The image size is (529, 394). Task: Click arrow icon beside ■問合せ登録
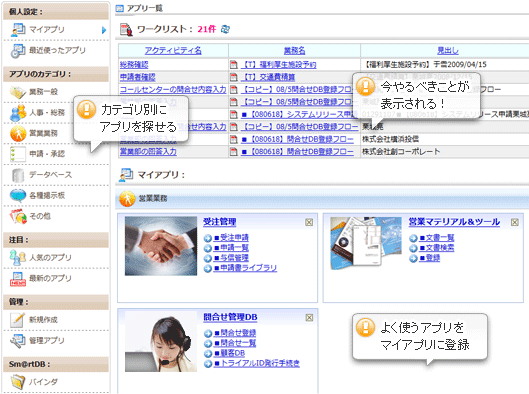(x=208, y=334)
